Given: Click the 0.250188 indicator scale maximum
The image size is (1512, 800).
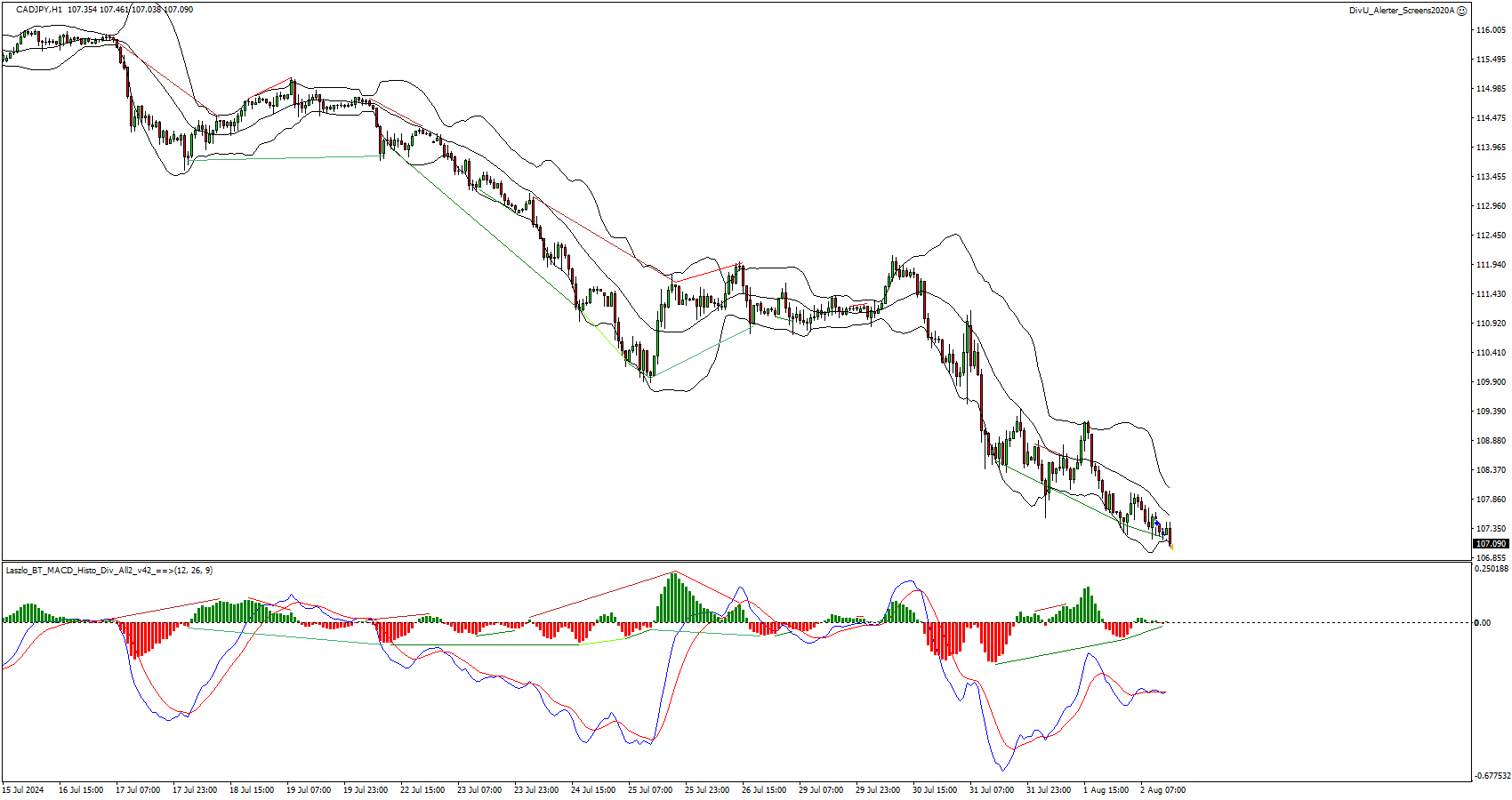Looking at the screenshot, I should (1492, 569).
